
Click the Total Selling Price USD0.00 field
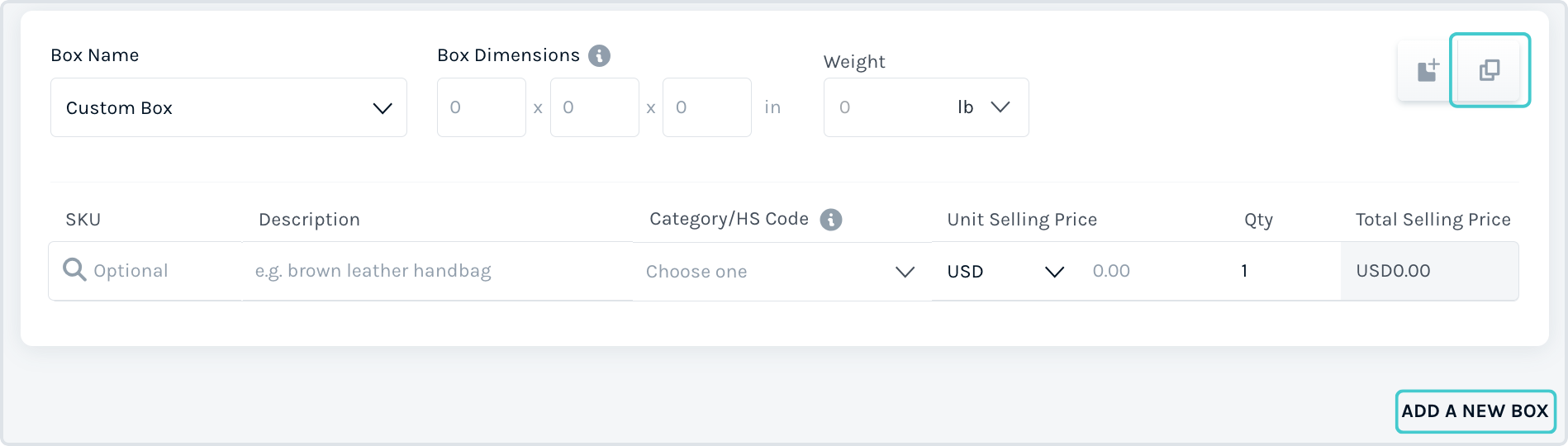pyautogui.click(x=1429, y=271)
